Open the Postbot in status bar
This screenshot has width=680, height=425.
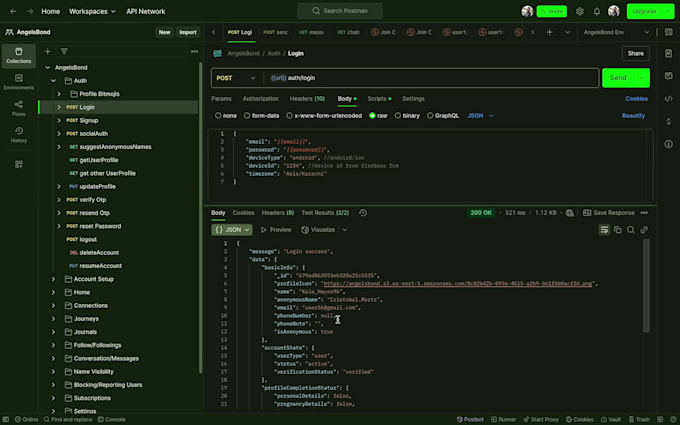[x=470, y=419]
